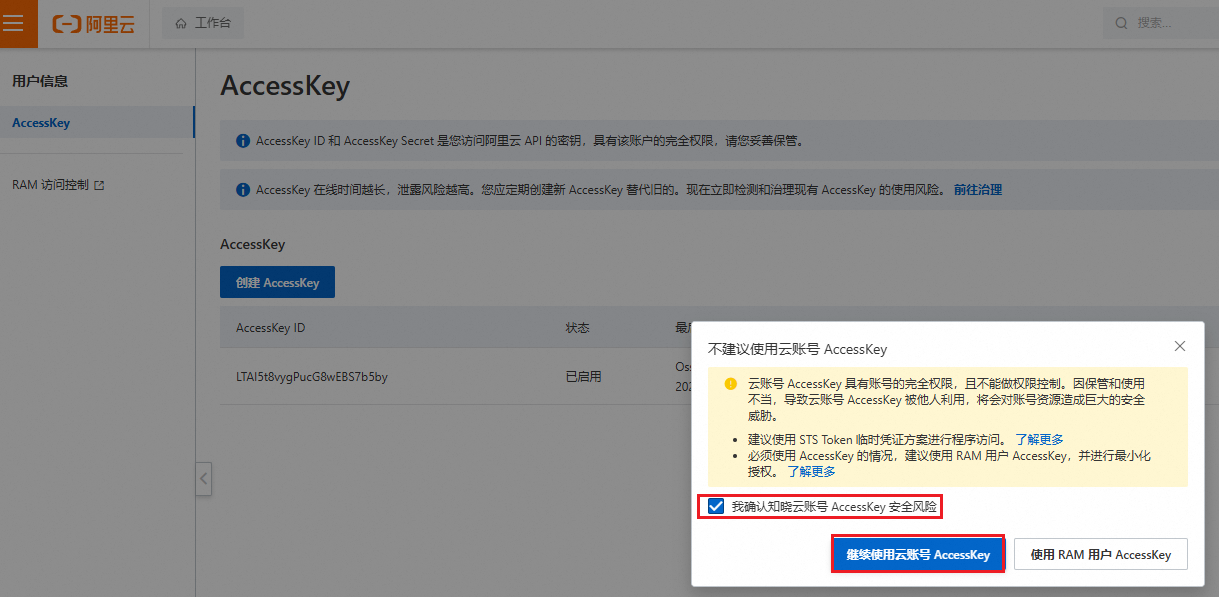Click 了解更多 link after STS Token
This screenshot has height=597, width=1219.
coord(1039,439)
